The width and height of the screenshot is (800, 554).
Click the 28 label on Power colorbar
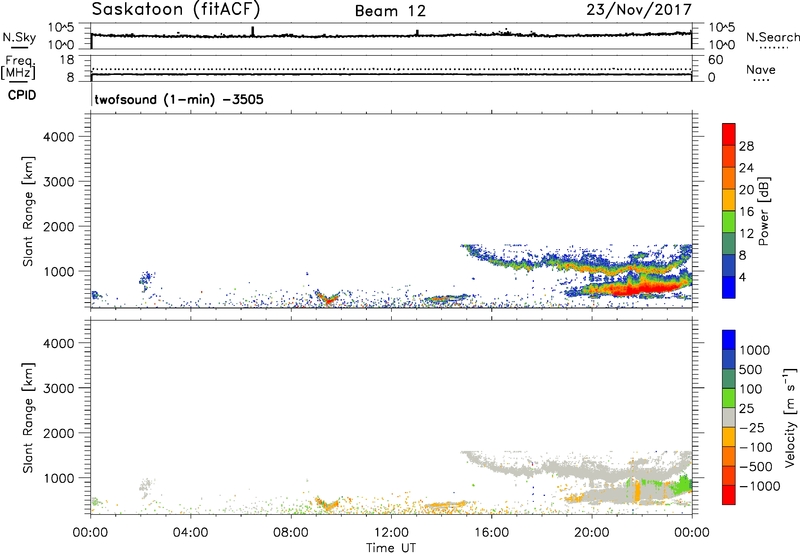[x=746, y=146]
